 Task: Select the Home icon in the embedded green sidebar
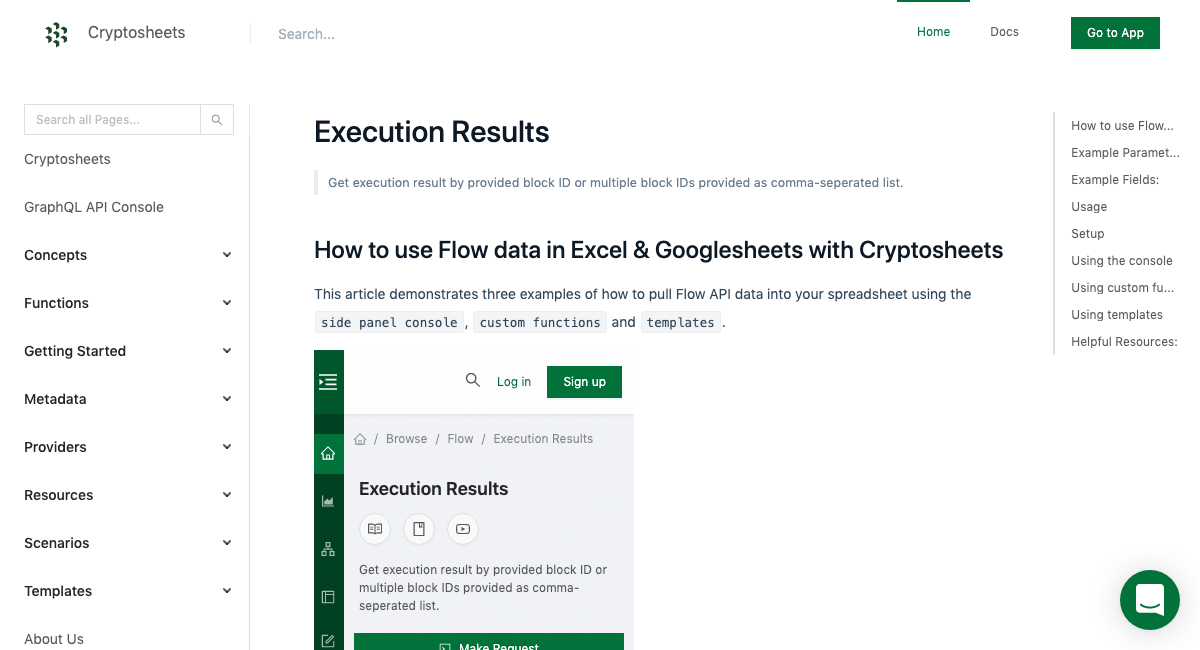click(329, 452)
